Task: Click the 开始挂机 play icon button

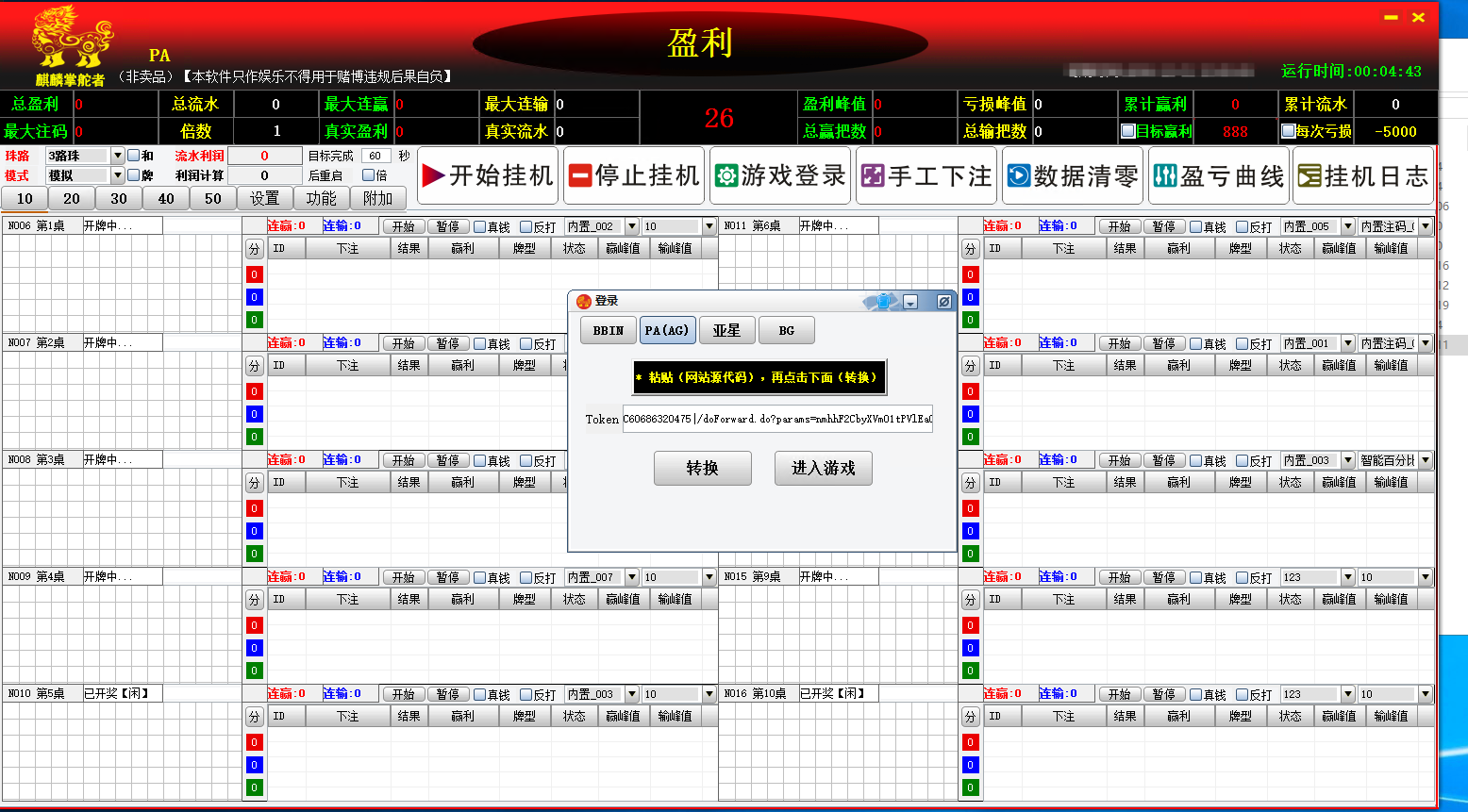Action: pyautogui.click(x=488, y=175)
